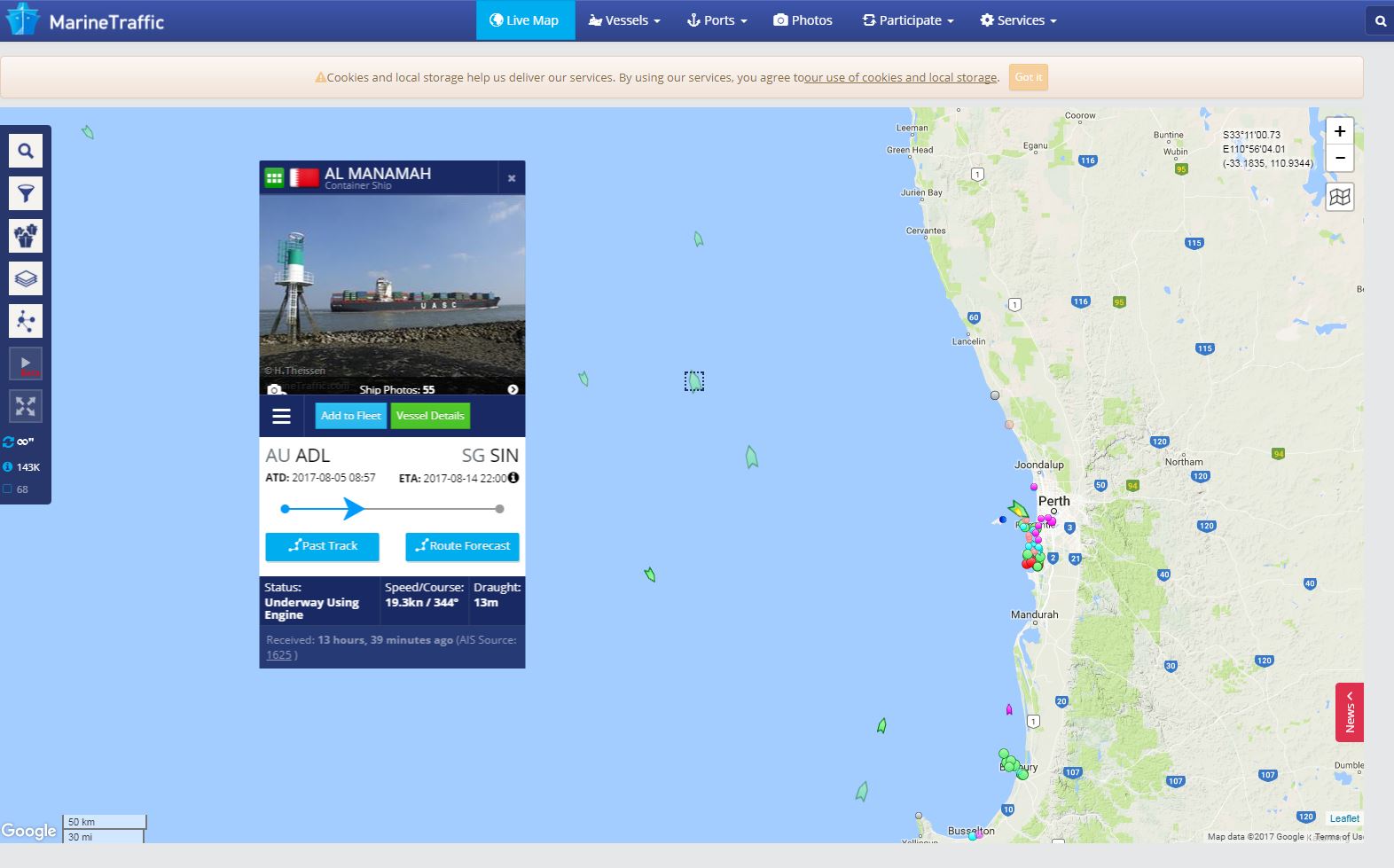The image size is (1394, 868).
Task: Click the top-right search magnifier
Action: (x=1380, y=21)
